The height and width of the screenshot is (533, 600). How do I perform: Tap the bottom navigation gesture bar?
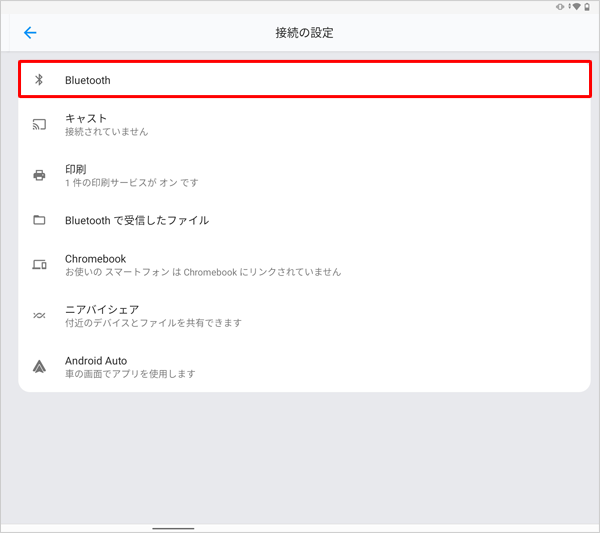point(173,528)
